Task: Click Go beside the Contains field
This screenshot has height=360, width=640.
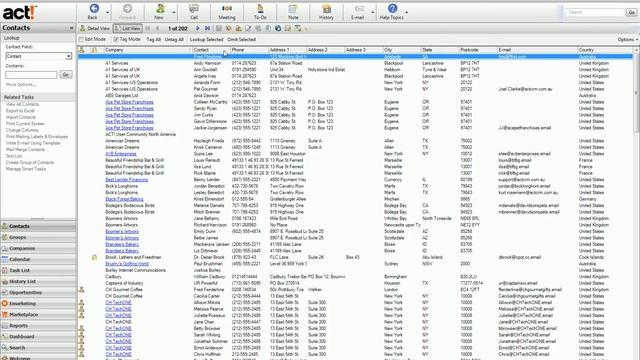Action: (66, 74)
